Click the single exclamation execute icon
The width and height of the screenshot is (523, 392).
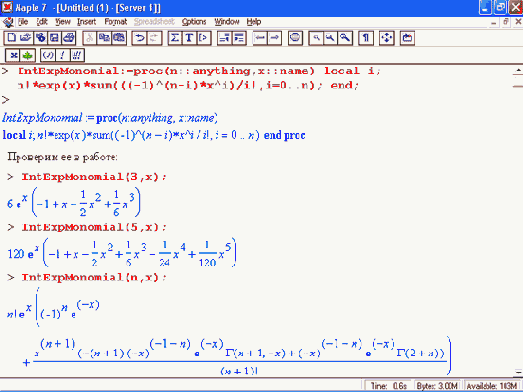63,55
